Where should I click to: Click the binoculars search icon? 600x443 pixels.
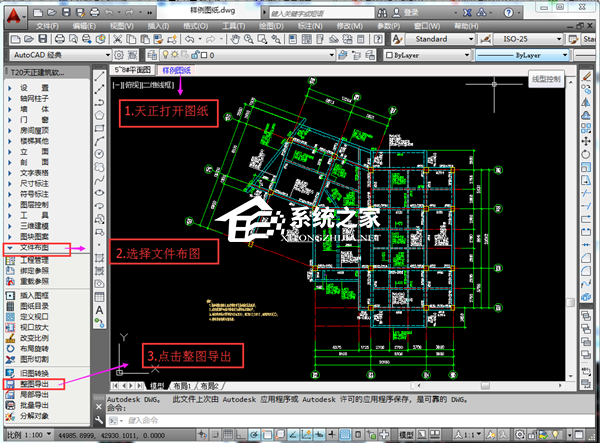382,13
